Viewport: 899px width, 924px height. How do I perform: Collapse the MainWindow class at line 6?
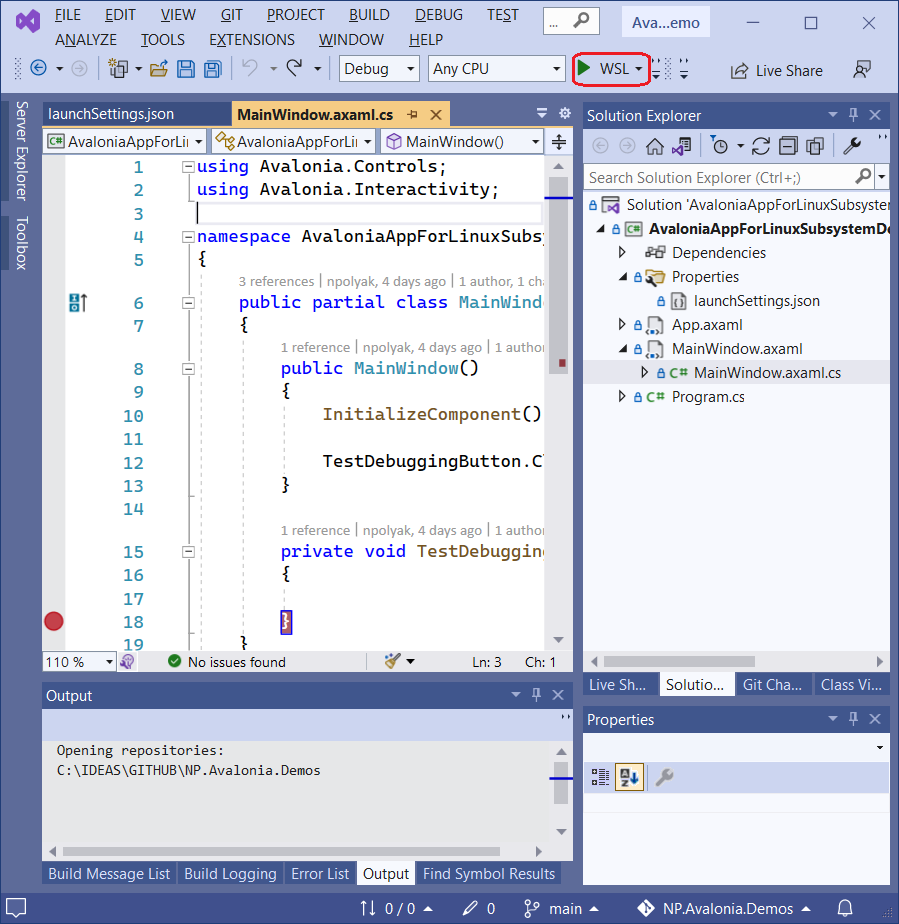[x=188, y=303]
